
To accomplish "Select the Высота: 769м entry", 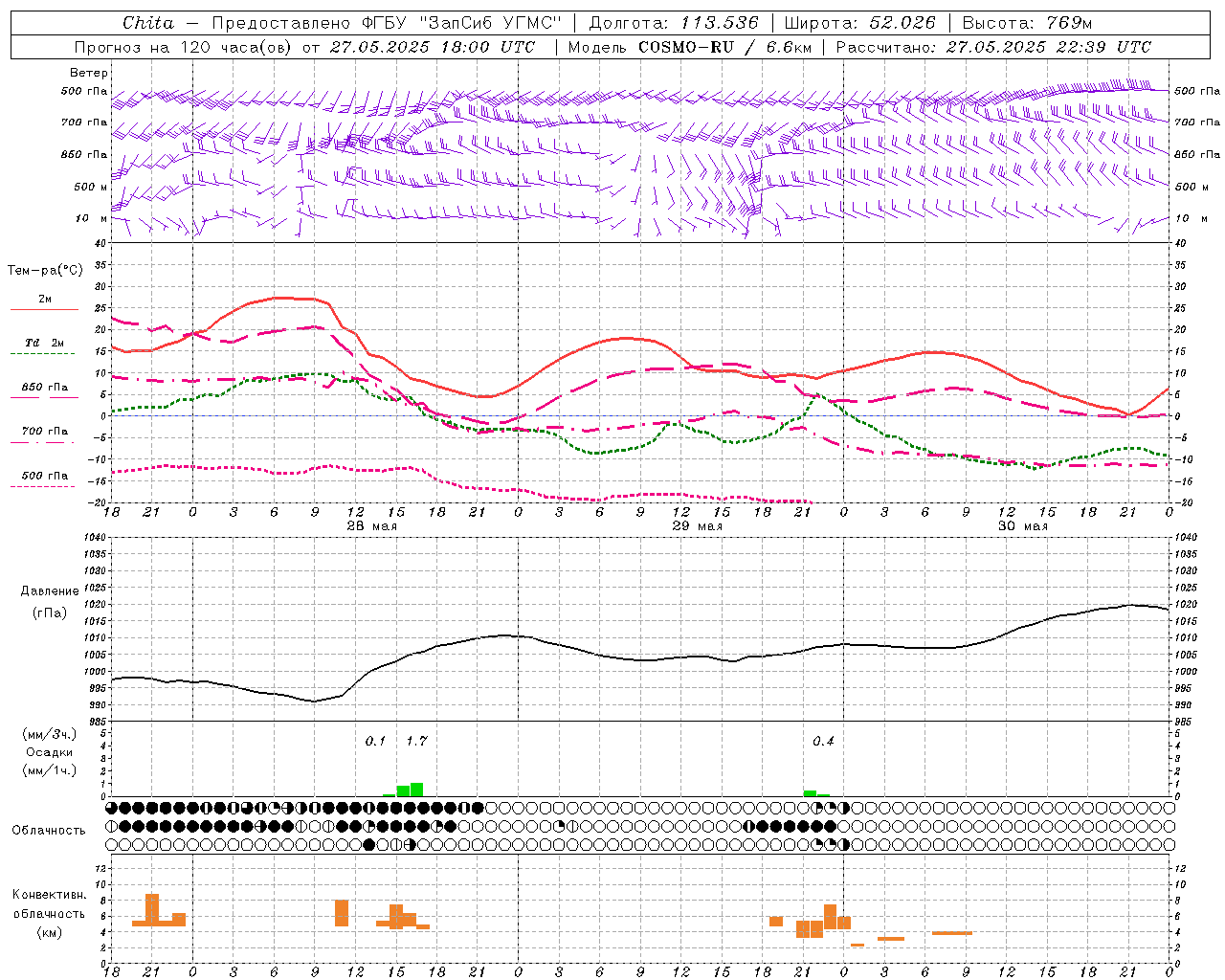I will click(1027, 23).
